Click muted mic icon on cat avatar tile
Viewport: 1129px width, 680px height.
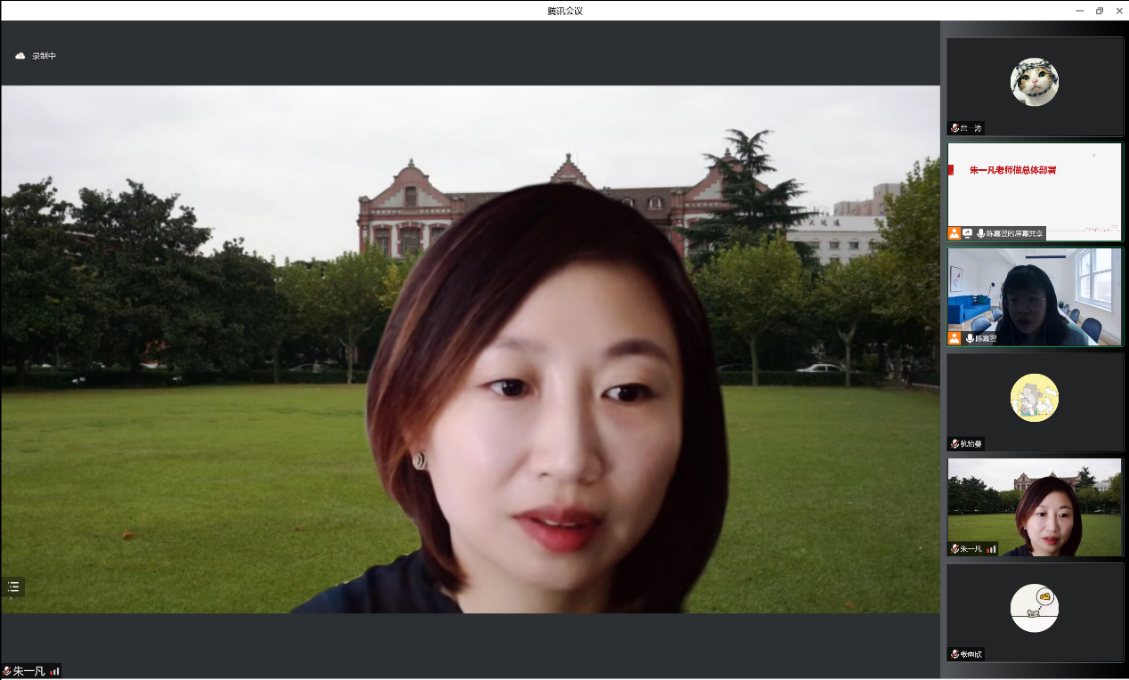point(954,128)
